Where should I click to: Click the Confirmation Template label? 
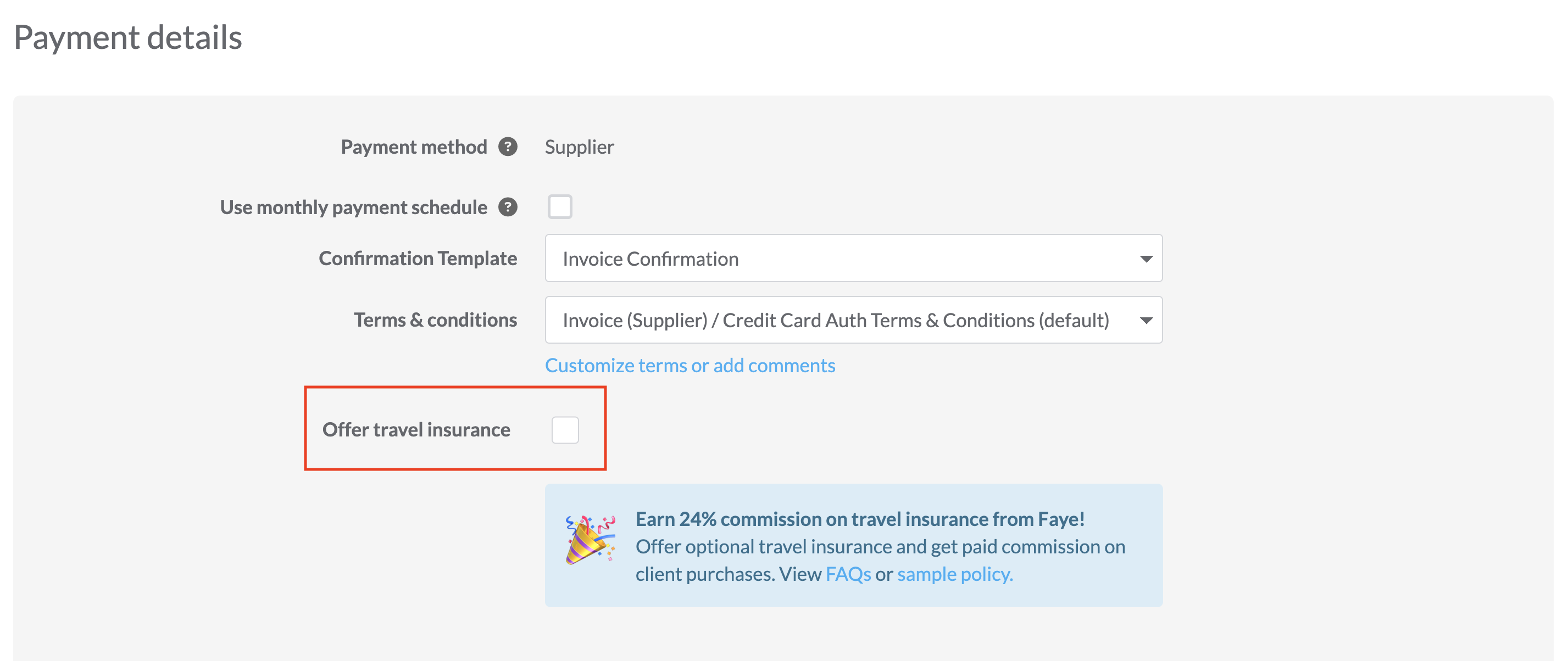click(418, 259)
